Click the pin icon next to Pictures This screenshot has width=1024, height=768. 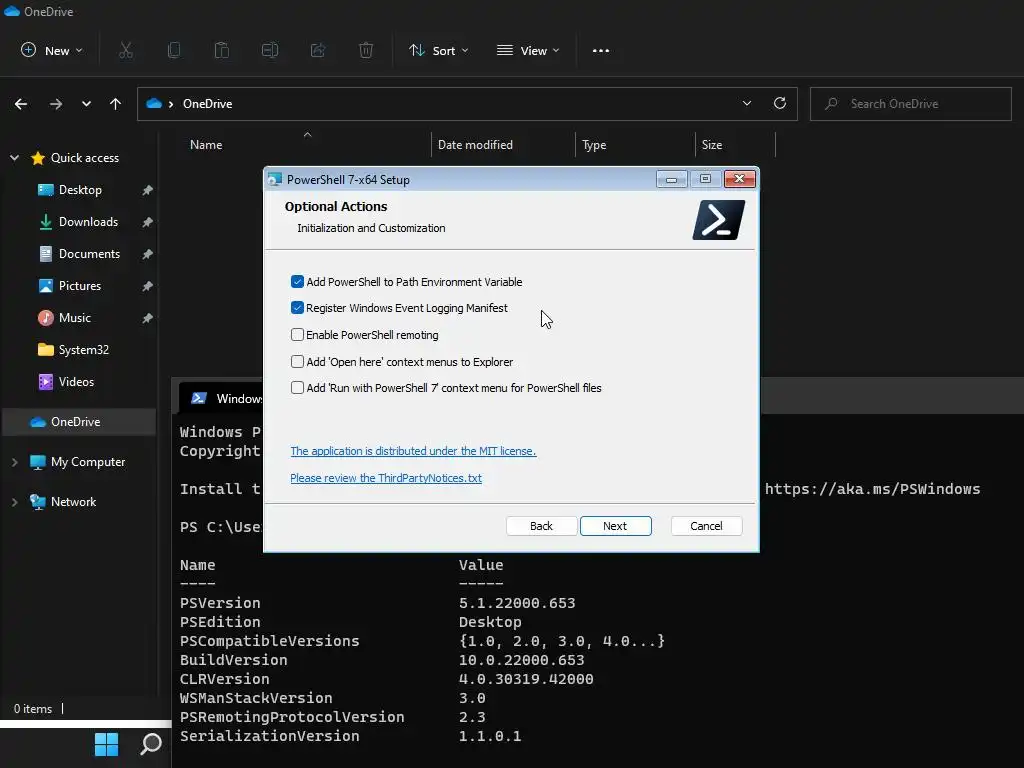148,286
